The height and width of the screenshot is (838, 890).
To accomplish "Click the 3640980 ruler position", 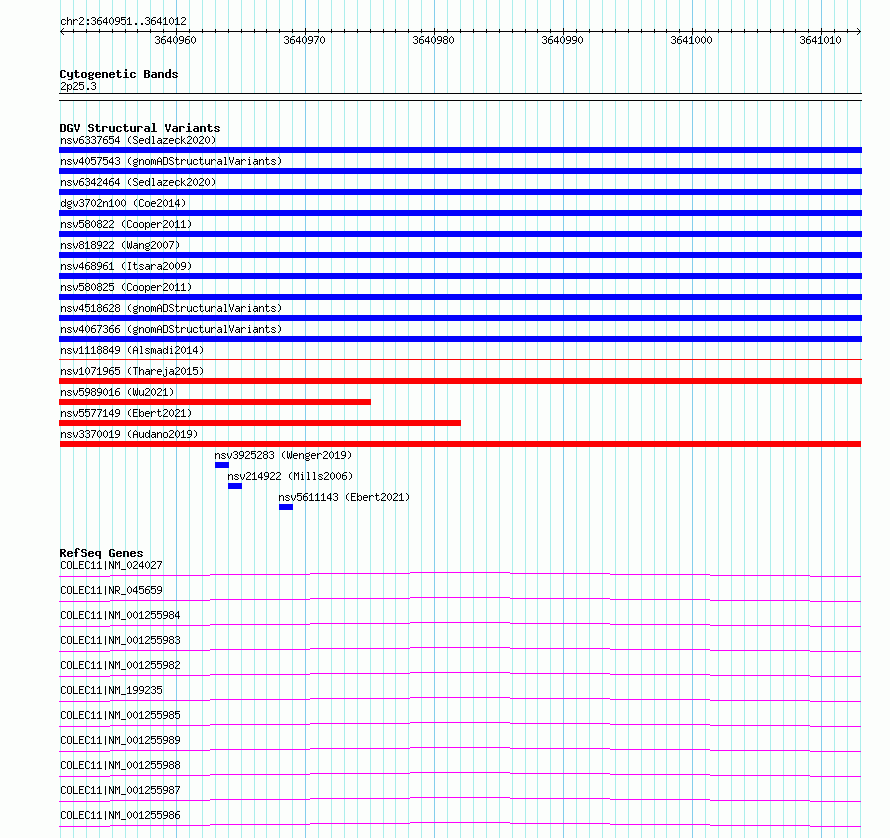I will (x=433, y=40).
